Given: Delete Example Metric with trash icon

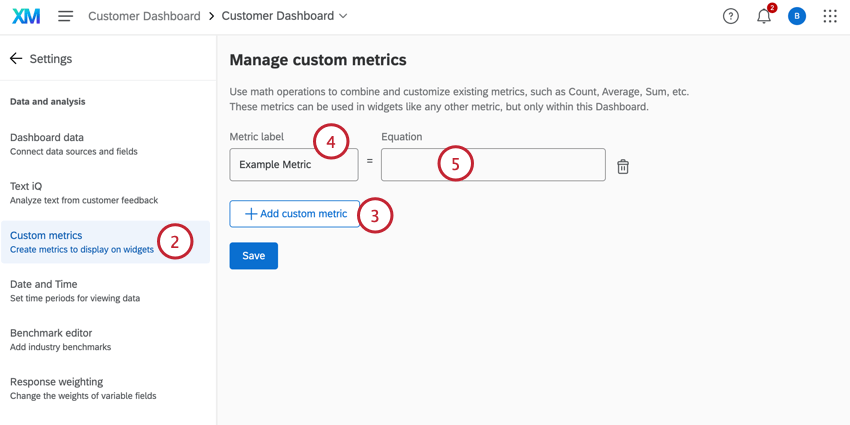Looking at the screenshot, I should [x=623, y=167].
